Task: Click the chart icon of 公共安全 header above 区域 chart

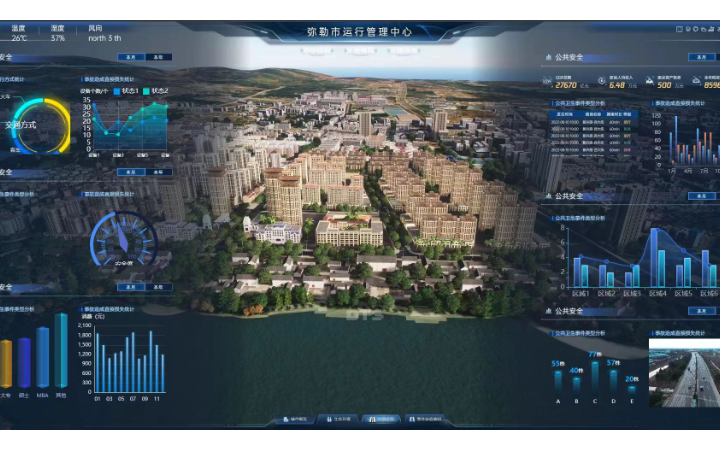Action: [548, 196]
